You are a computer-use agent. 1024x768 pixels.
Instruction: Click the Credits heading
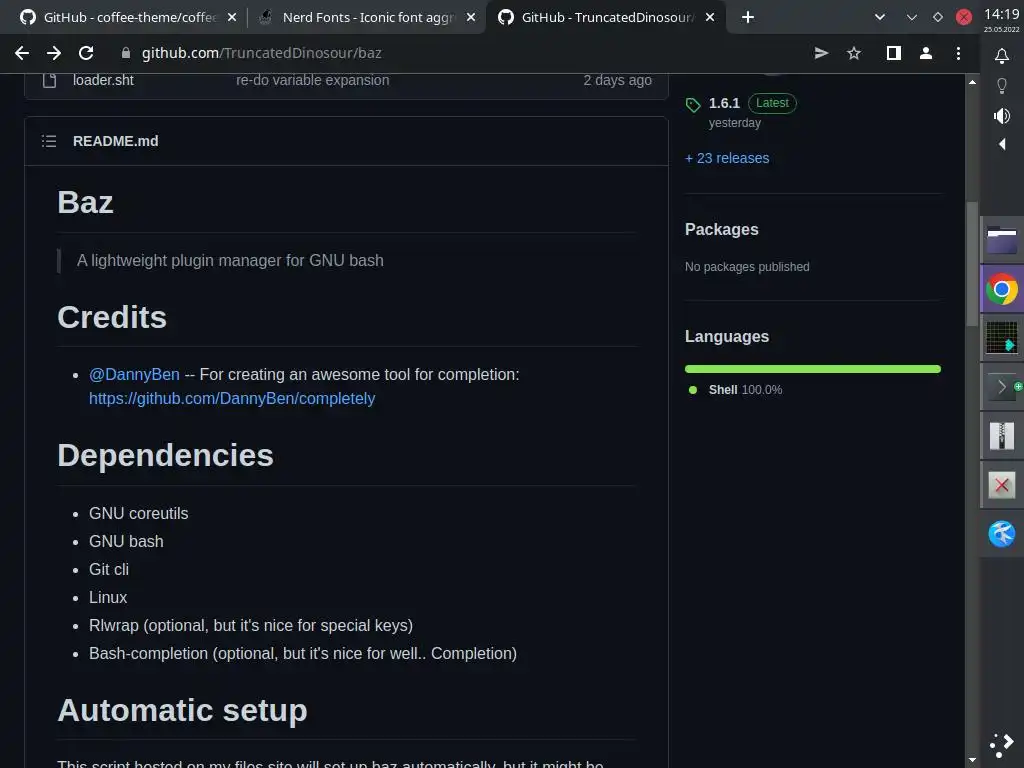tap(112, 317)
